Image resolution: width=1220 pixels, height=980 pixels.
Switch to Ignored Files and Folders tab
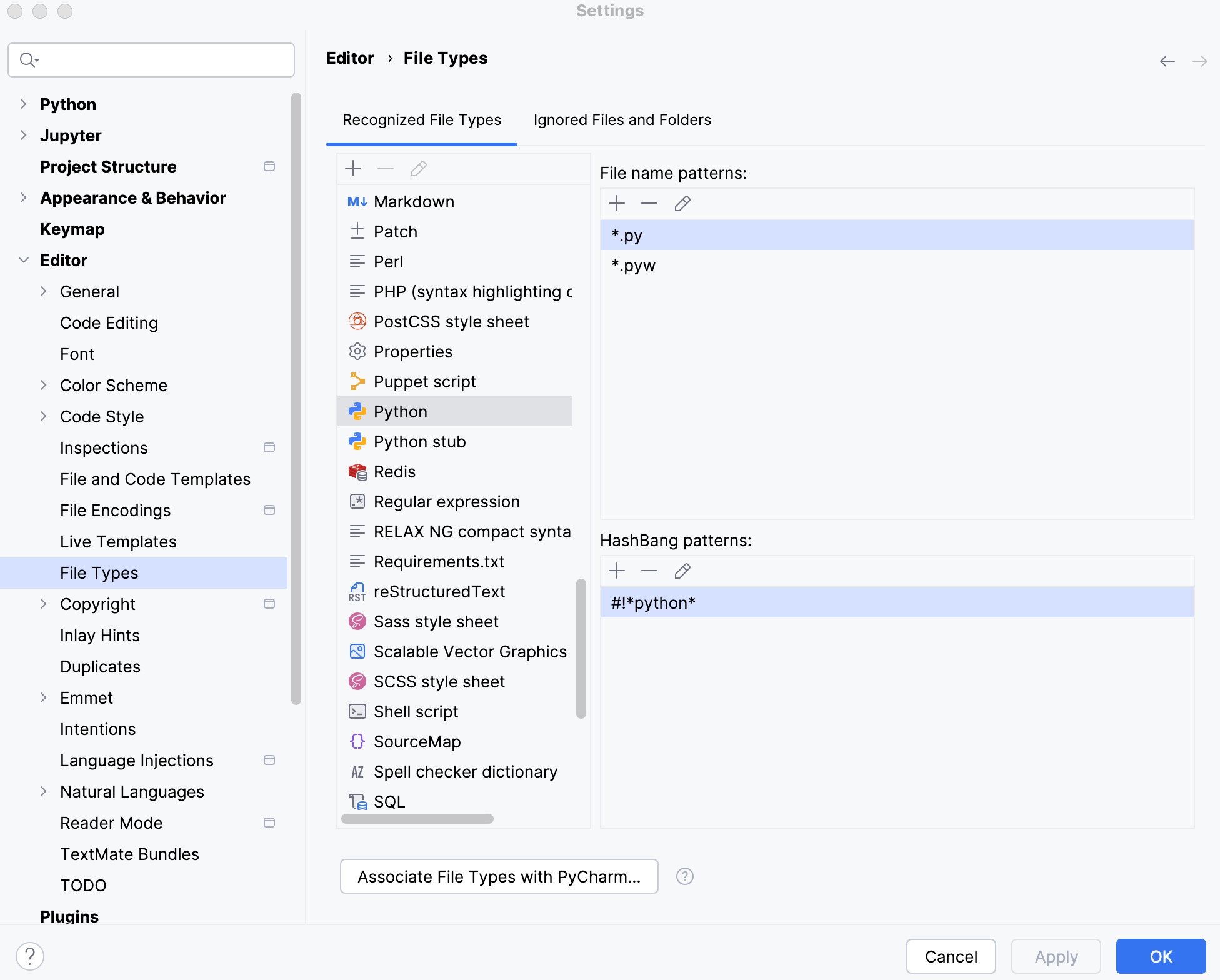click(x=622, y=119)
